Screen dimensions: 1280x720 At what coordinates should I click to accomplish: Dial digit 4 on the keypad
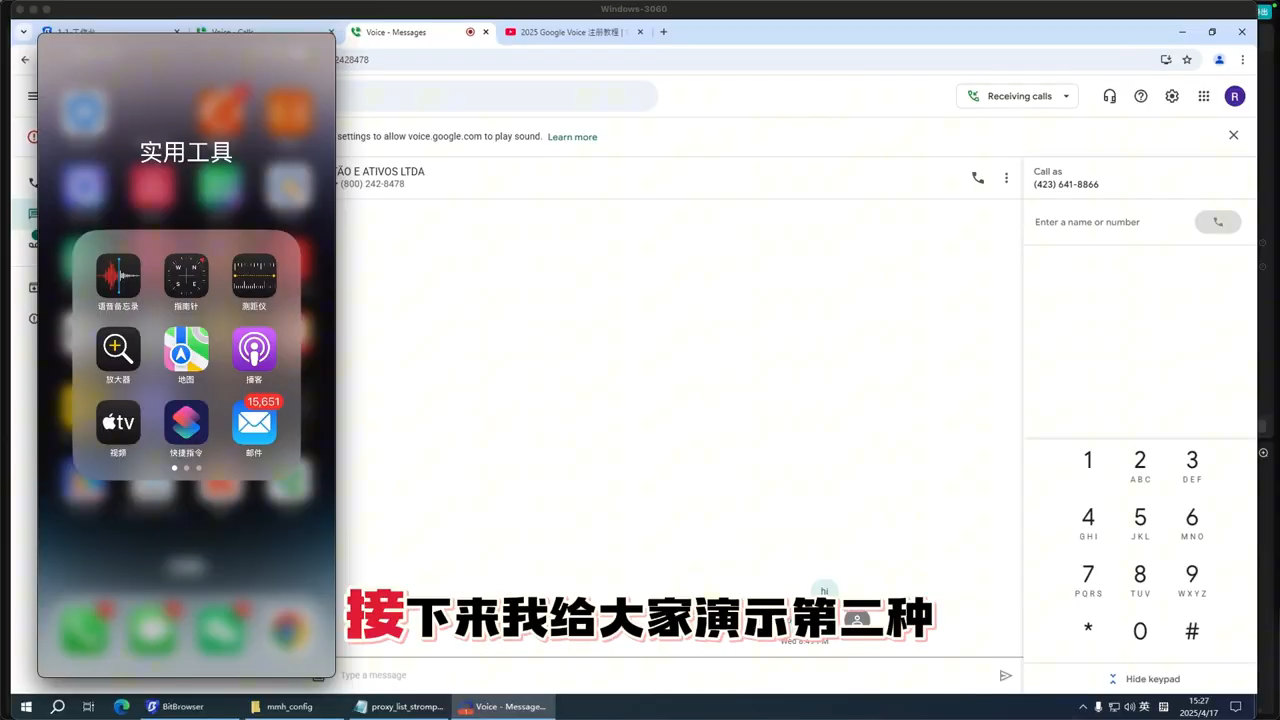(x=1088, y=522)
